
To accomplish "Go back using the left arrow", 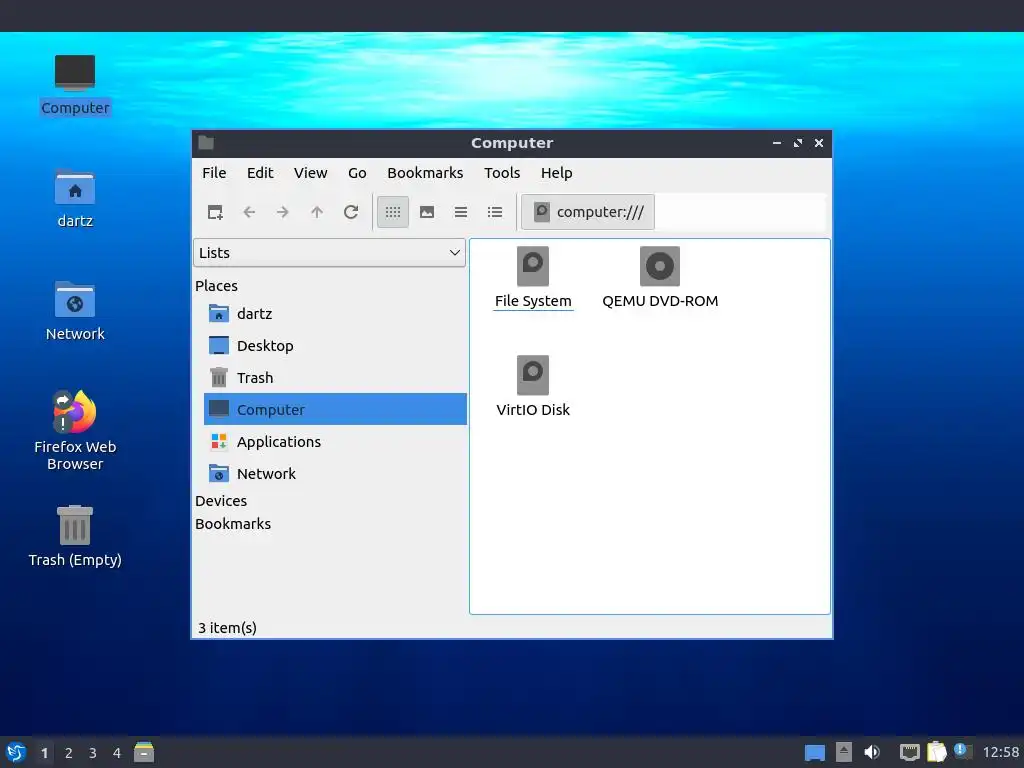I will (x=249, y=212).
